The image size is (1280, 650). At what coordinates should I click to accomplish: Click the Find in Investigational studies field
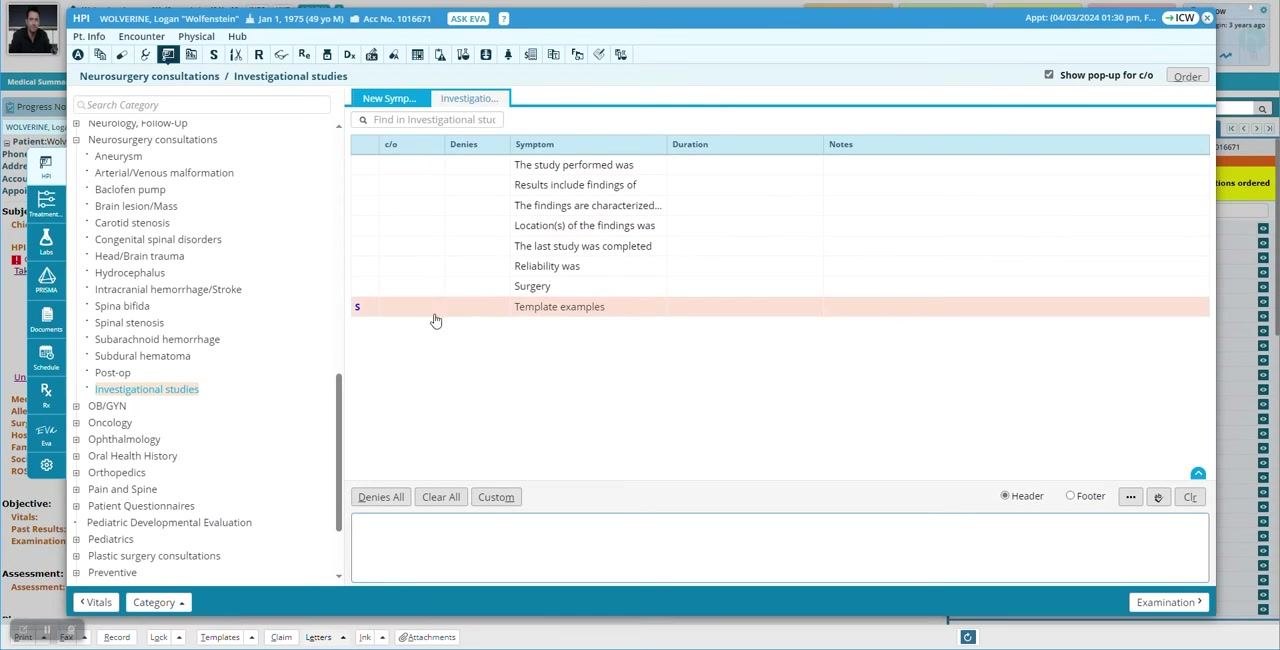pos(427,120)
